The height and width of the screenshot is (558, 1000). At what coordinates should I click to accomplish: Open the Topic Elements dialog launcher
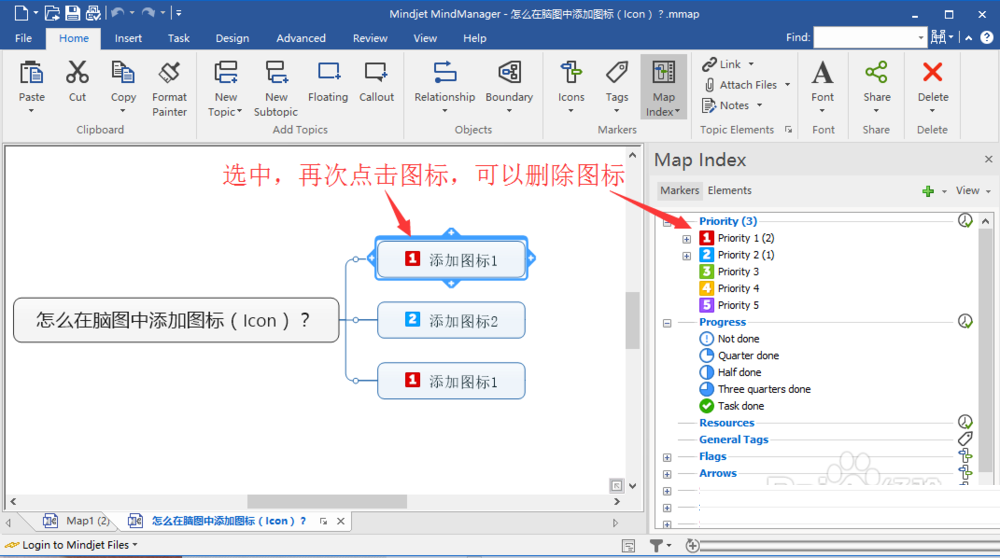(788, 129)
